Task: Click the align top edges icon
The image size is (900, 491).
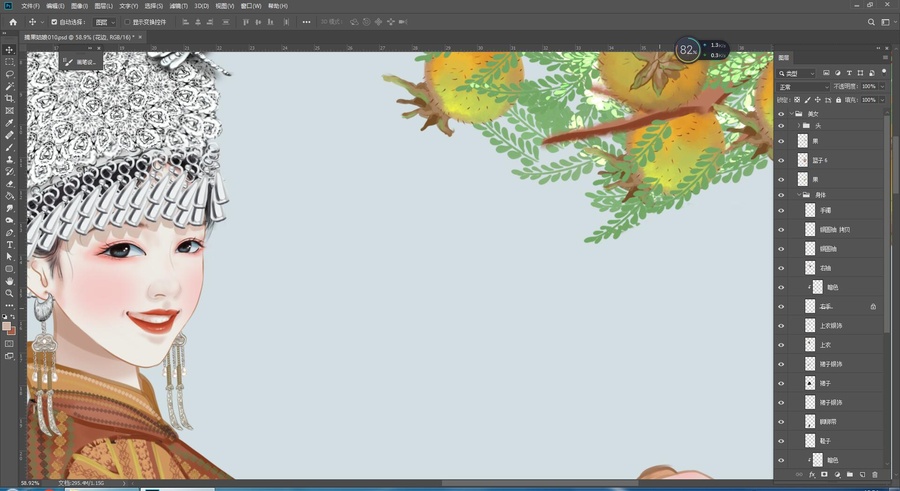Action: [x=246, y=22]
